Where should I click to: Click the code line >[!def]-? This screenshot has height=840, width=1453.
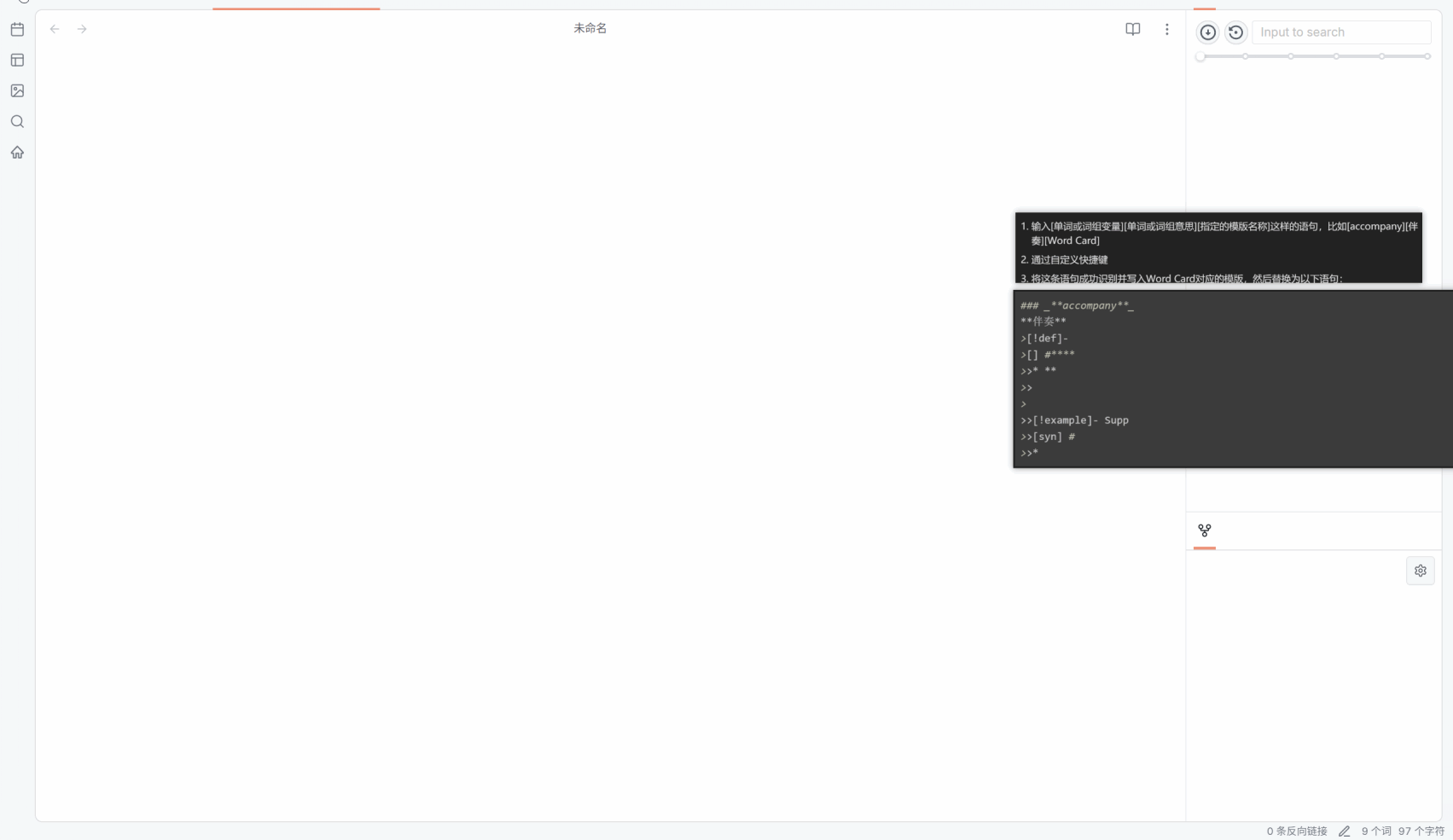coord(1043,339)
